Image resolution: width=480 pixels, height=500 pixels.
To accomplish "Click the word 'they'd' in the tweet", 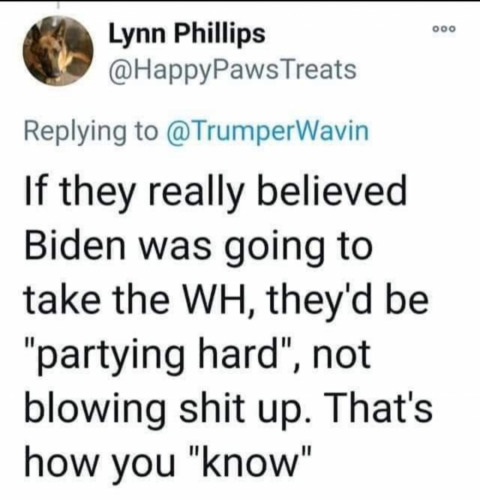I will [320, 301].
